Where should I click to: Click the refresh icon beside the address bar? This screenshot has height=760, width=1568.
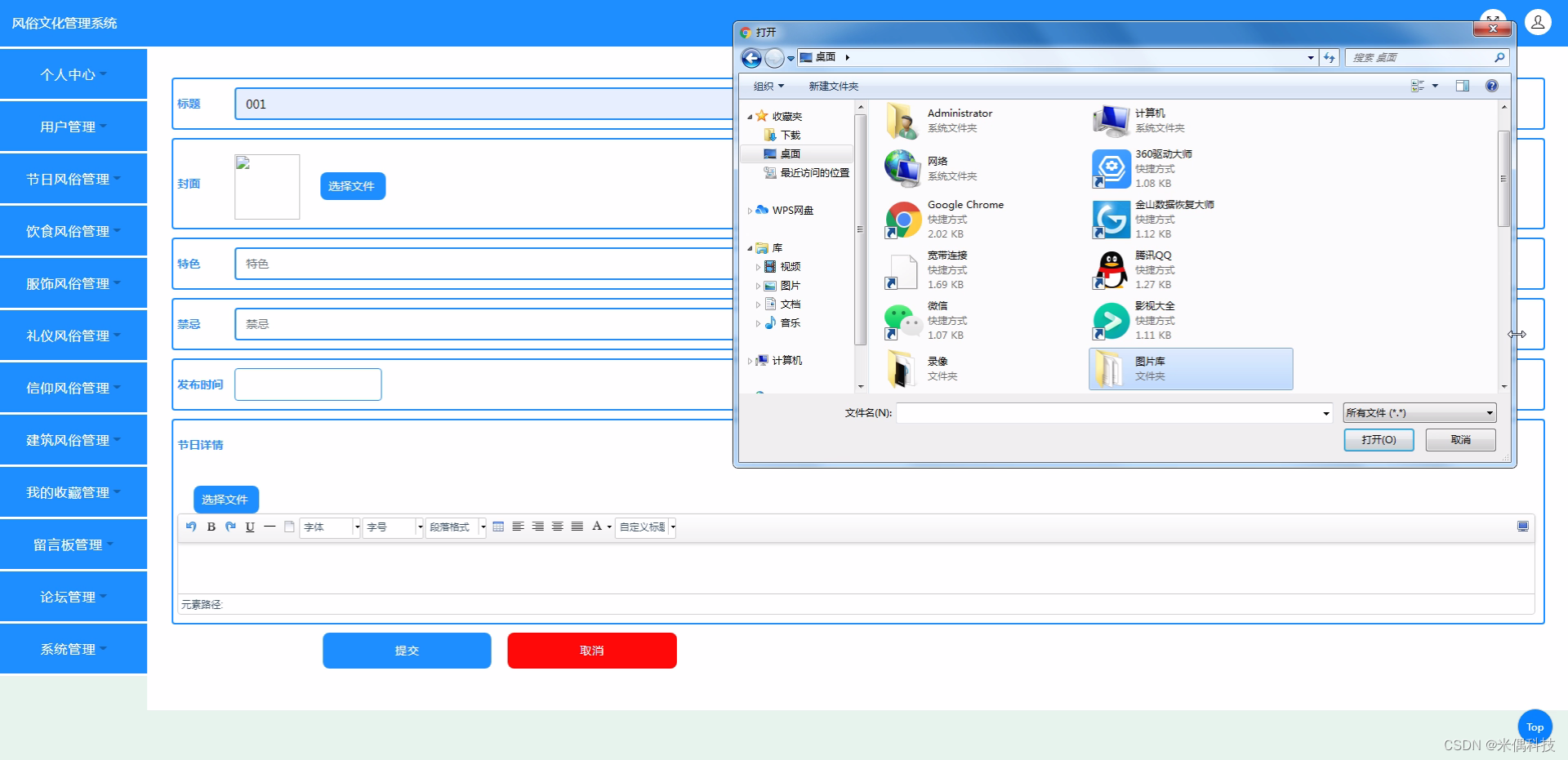(x=1330, y=57)
